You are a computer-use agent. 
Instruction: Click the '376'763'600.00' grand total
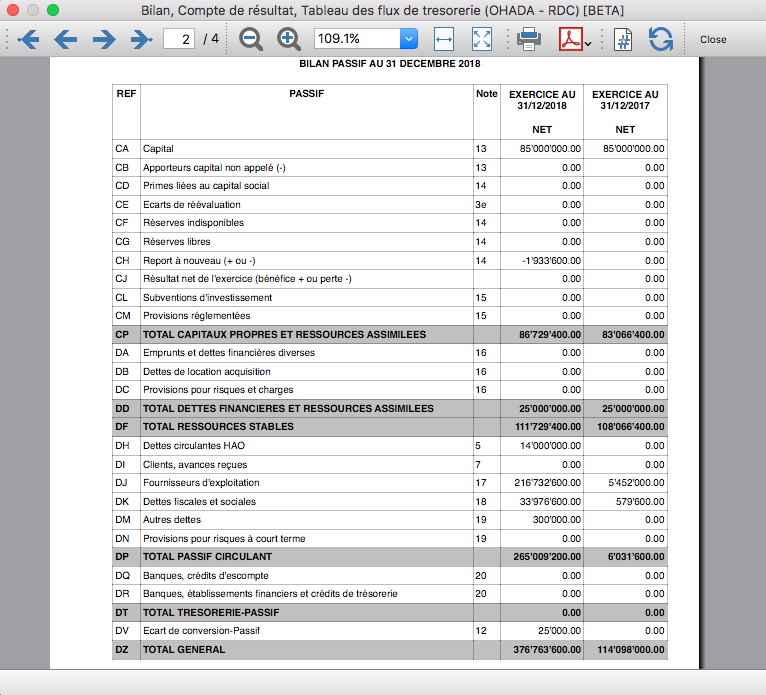point(547,650)
